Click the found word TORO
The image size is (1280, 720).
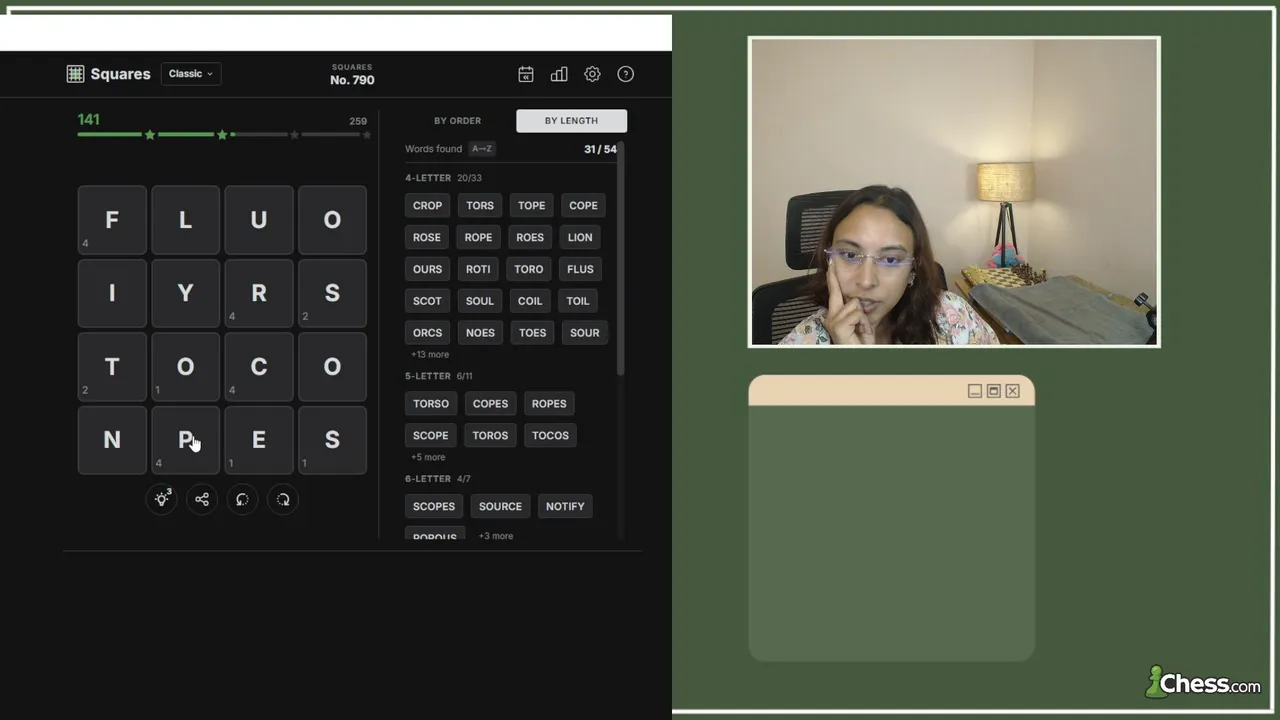pos(529,269)
